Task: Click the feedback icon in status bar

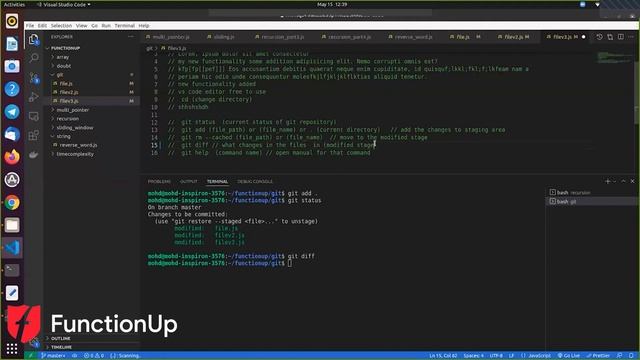Action: (x=620, y=356)
